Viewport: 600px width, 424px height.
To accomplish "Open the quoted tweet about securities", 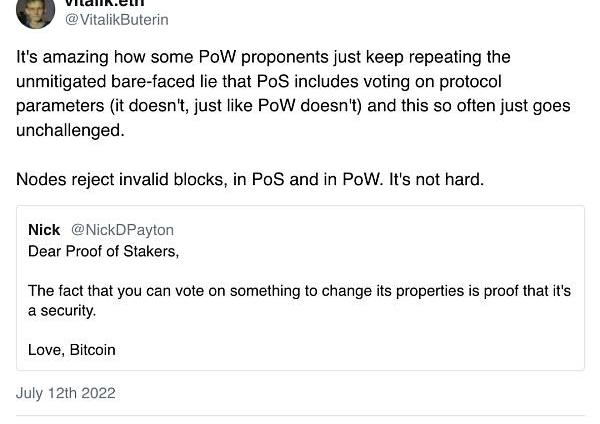I will pyautogui.click(x=300, y=288).
